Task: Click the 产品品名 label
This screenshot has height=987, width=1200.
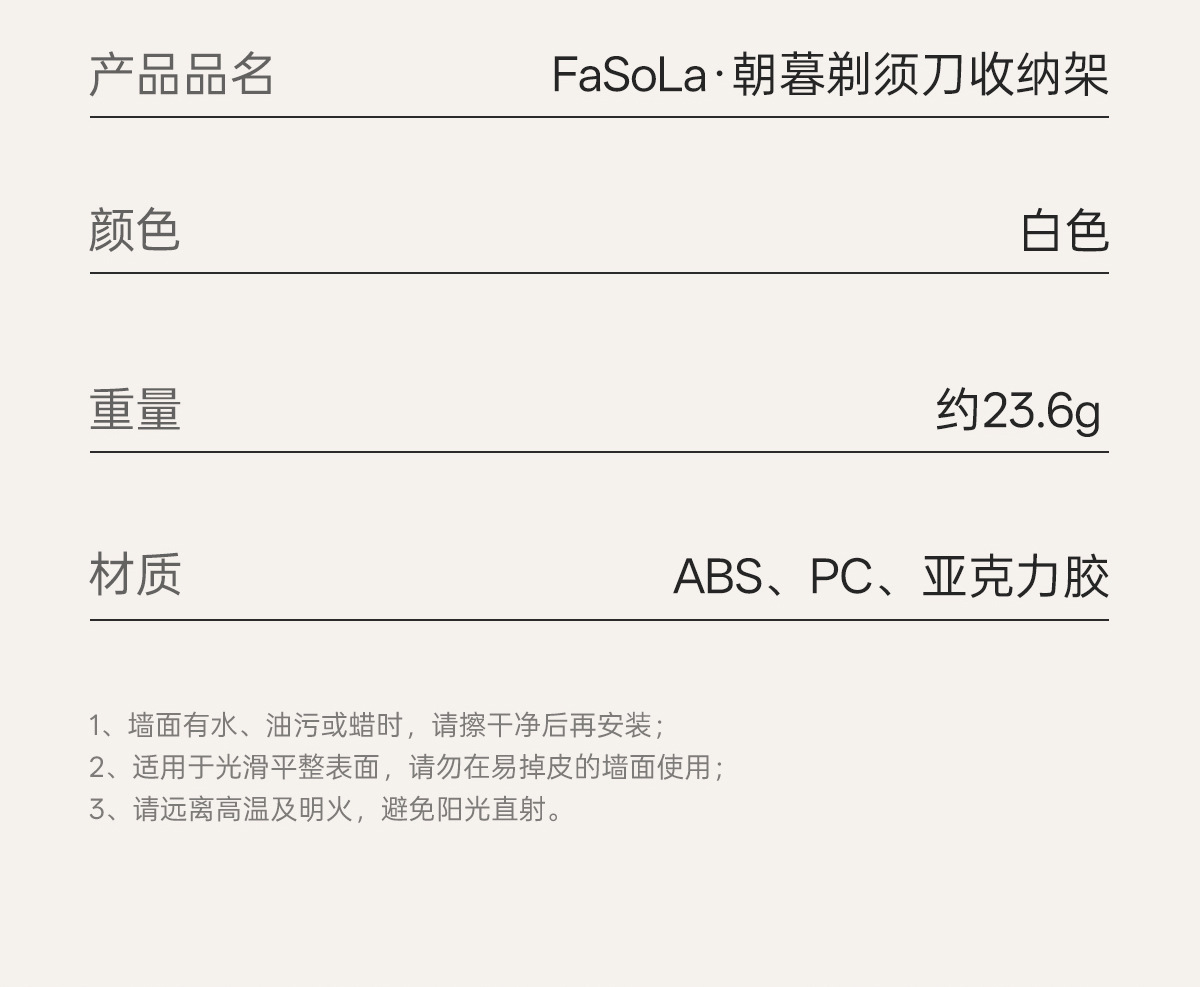Action: point(181,75)
